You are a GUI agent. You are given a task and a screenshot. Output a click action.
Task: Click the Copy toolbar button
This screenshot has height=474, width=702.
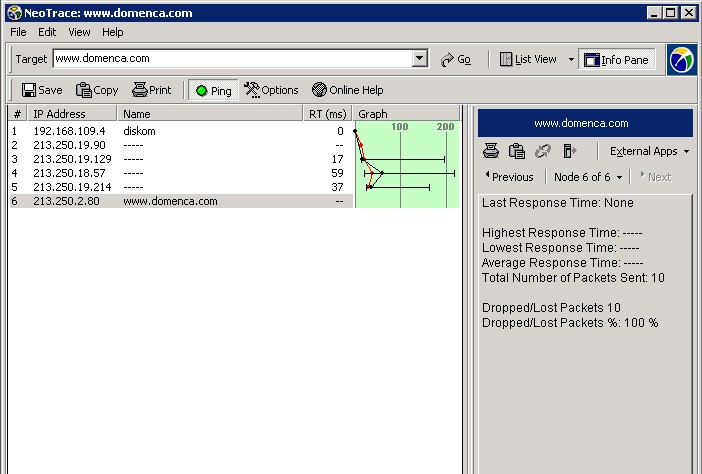point(97,90)
